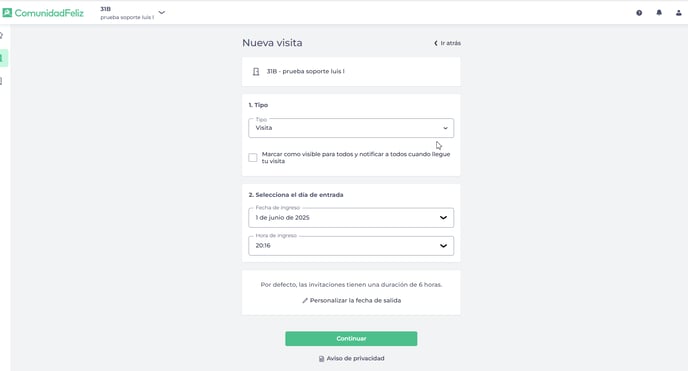The image size is (688, 371).
Task: Click the green Continuar button
Action: (351, 339)
